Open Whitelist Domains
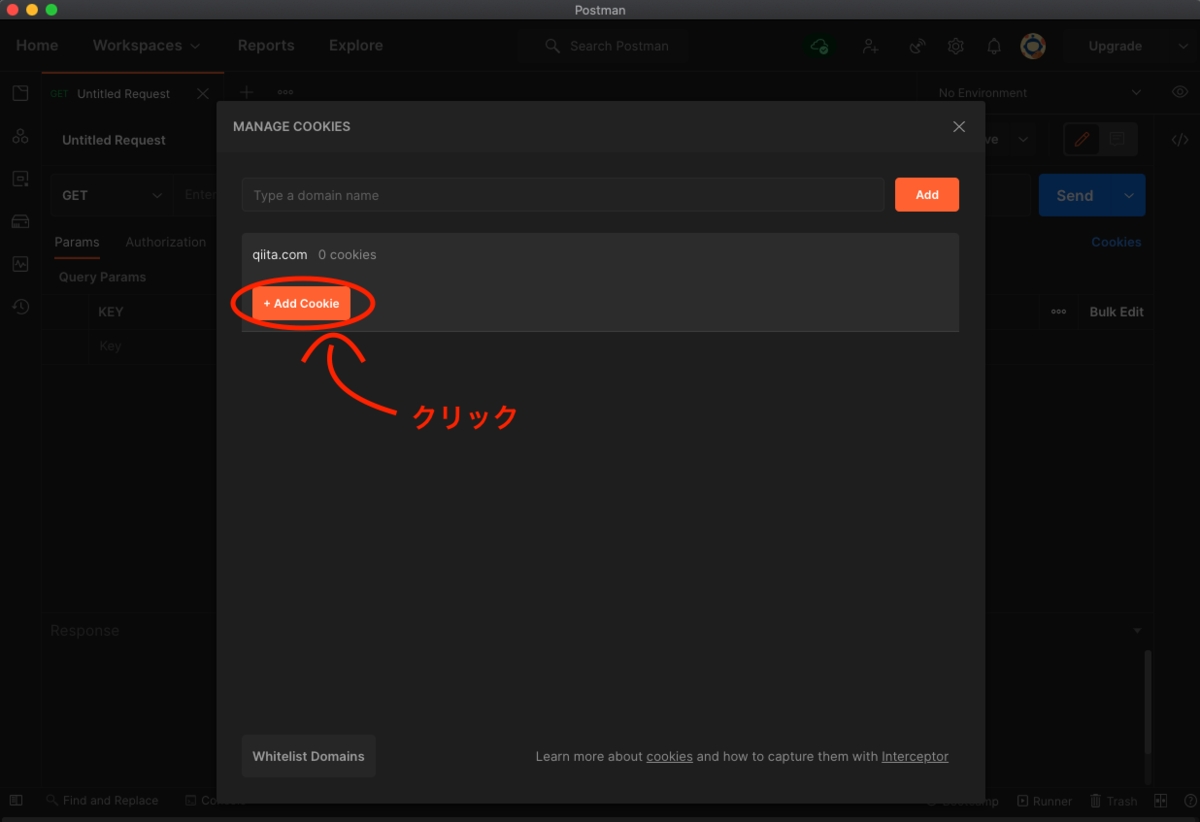Viewport: 1200px width, 822px height. [308, 756]
